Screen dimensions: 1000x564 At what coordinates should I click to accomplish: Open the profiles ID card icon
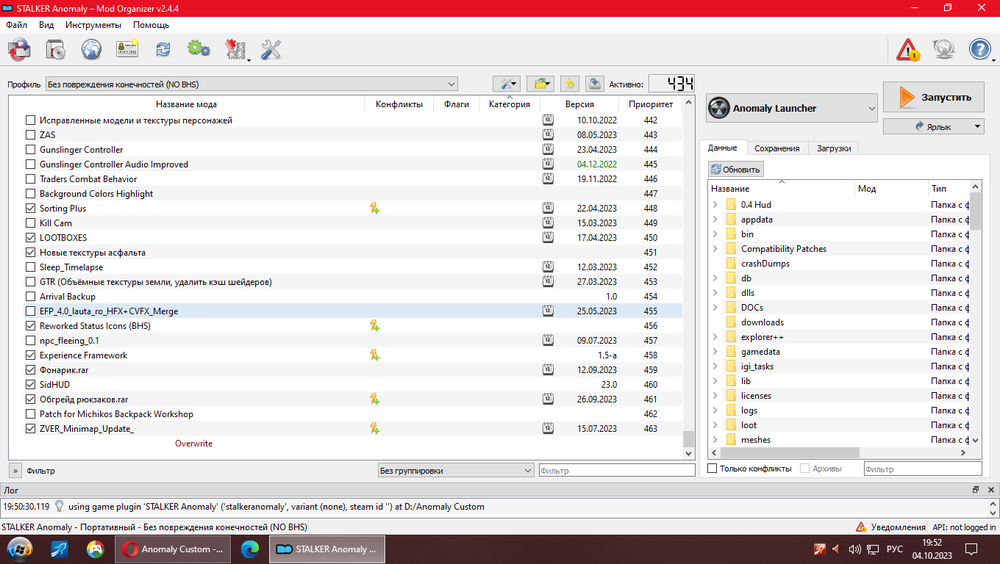[x=127, y=49]
